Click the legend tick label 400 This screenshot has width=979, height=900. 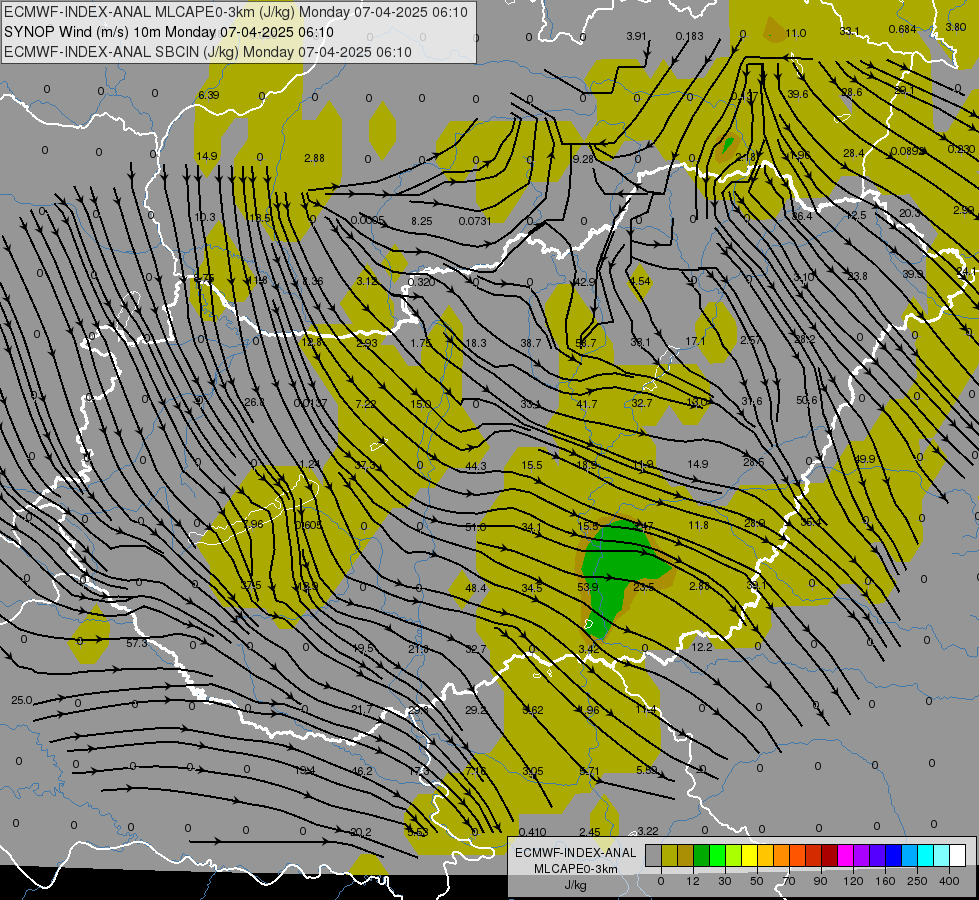tap(949, 881)
